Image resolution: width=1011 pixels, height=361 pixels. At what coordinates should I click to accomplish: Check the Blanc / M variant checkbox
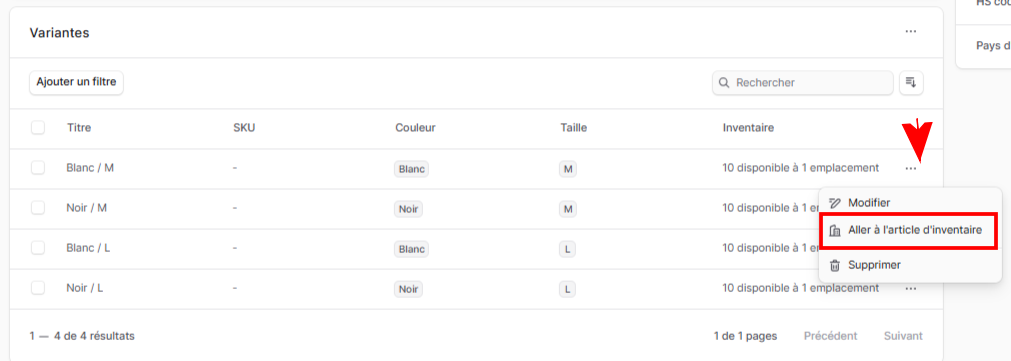tap(38, 168)
